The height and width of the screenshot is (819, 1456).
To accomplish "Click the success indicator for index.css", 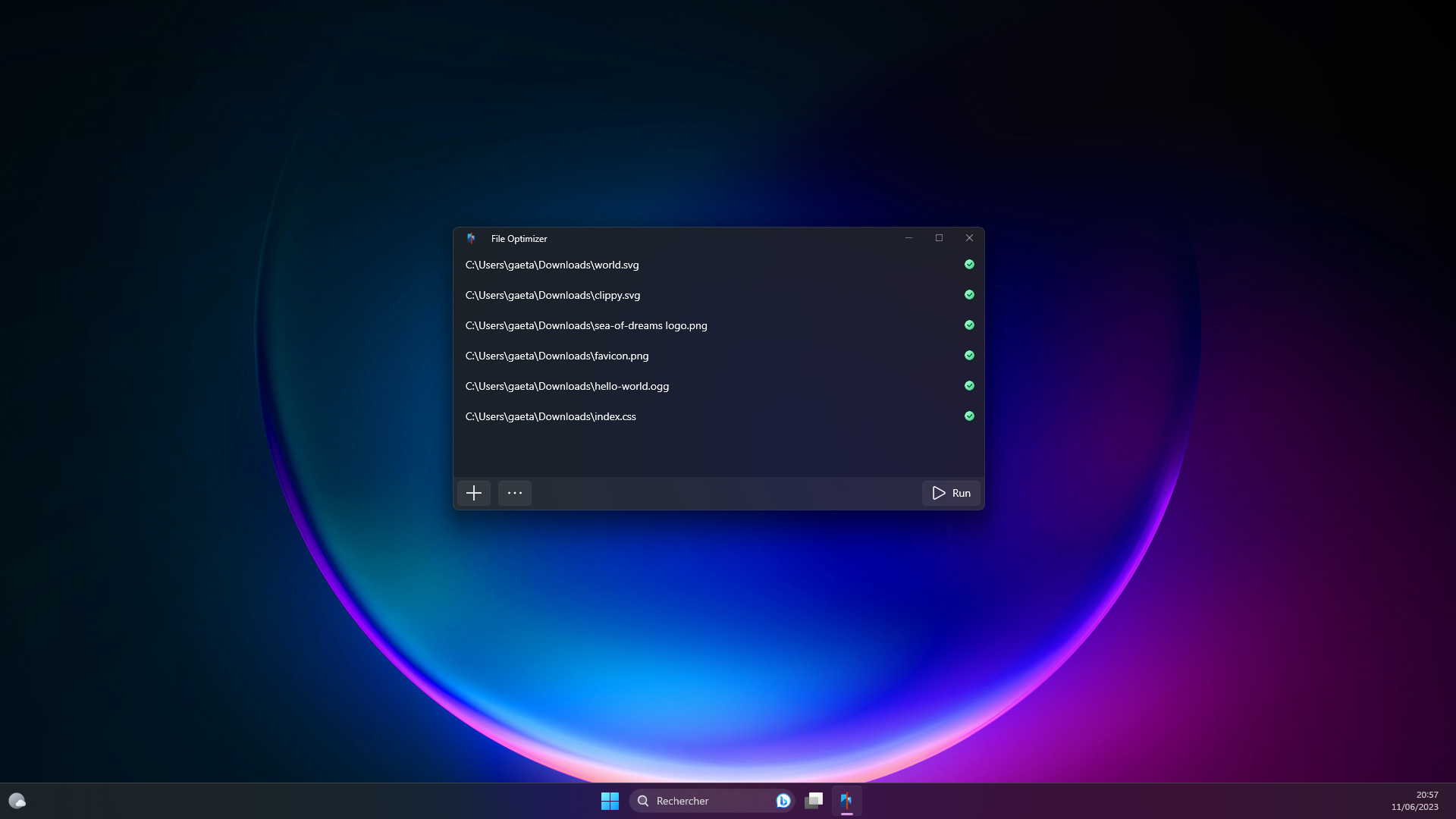I will tap(969, 416).
